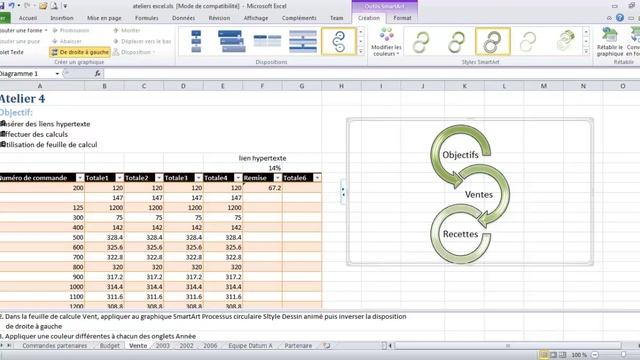The image size is (640, 360).
Task: Switch to the Format SmartArt tab
Action: point(402,18)
